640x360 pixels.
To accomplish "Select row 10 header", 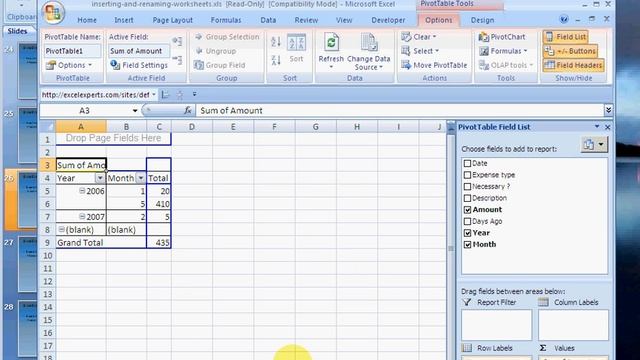I will click(48, 256).
